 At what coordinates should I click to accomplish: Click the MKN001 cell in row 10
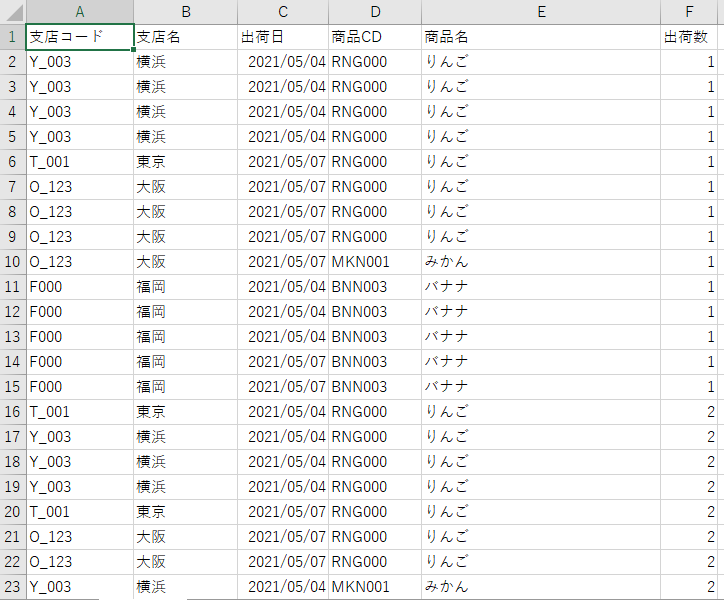[375, 262]
